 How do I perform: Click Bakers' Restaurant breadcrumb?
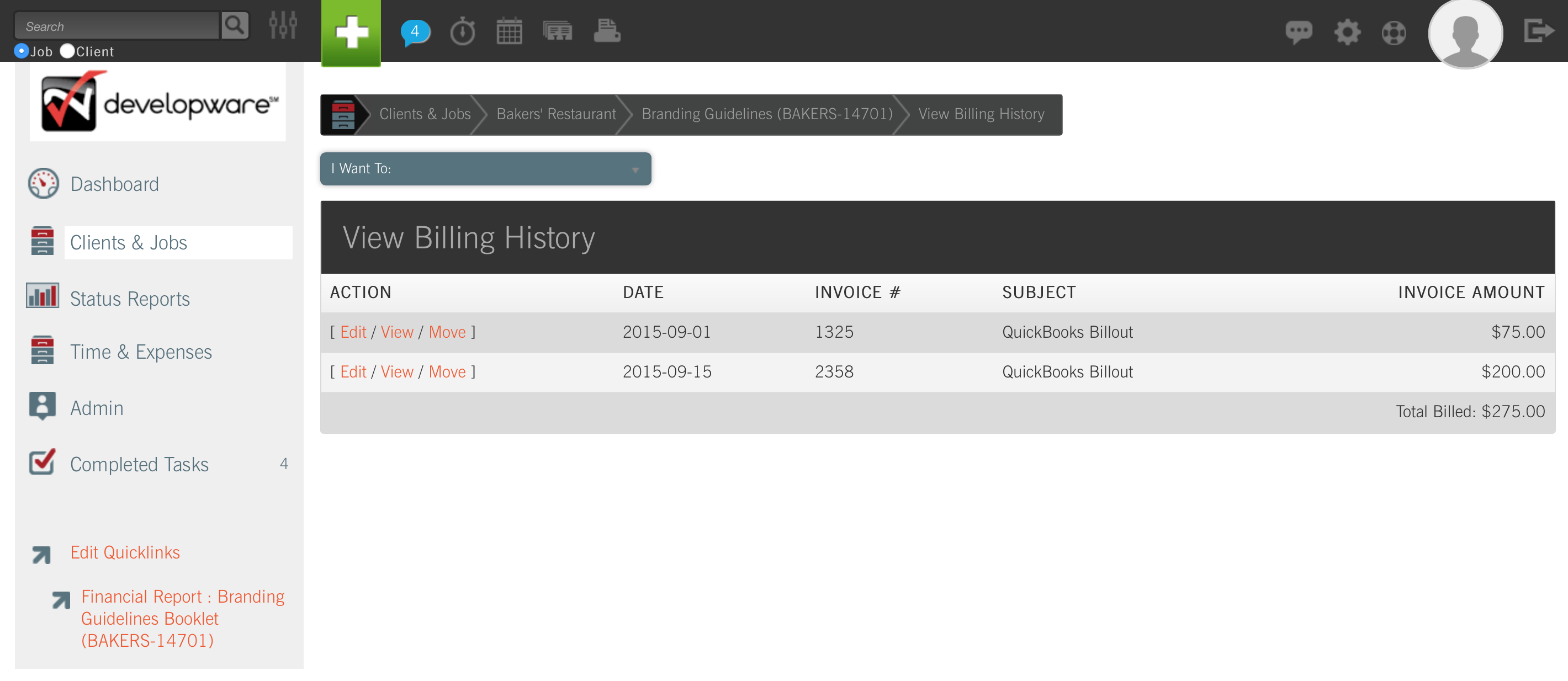(557, 114)
